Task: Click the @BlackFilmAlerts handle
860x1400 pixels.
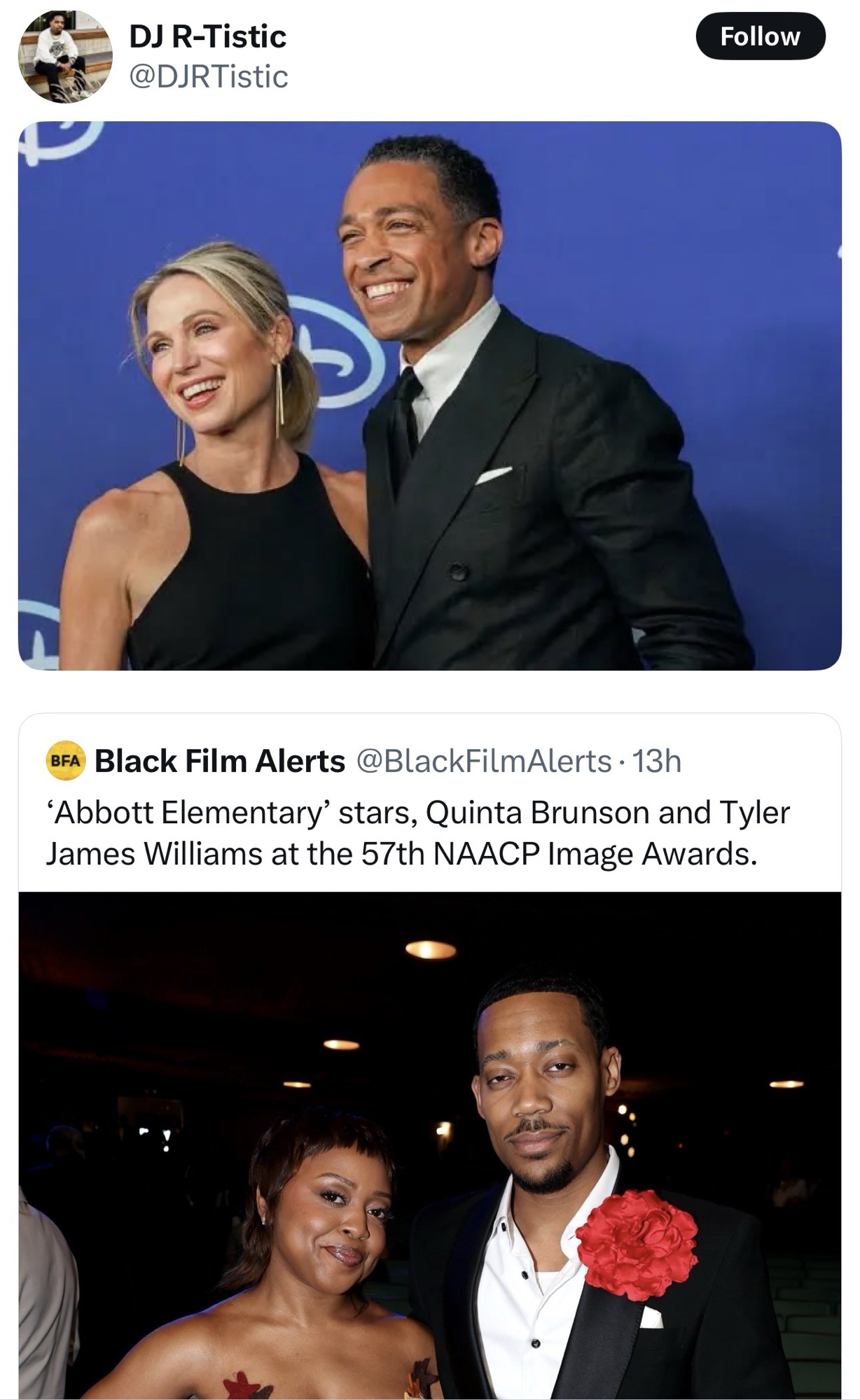Action: click(x=484, y=761)
